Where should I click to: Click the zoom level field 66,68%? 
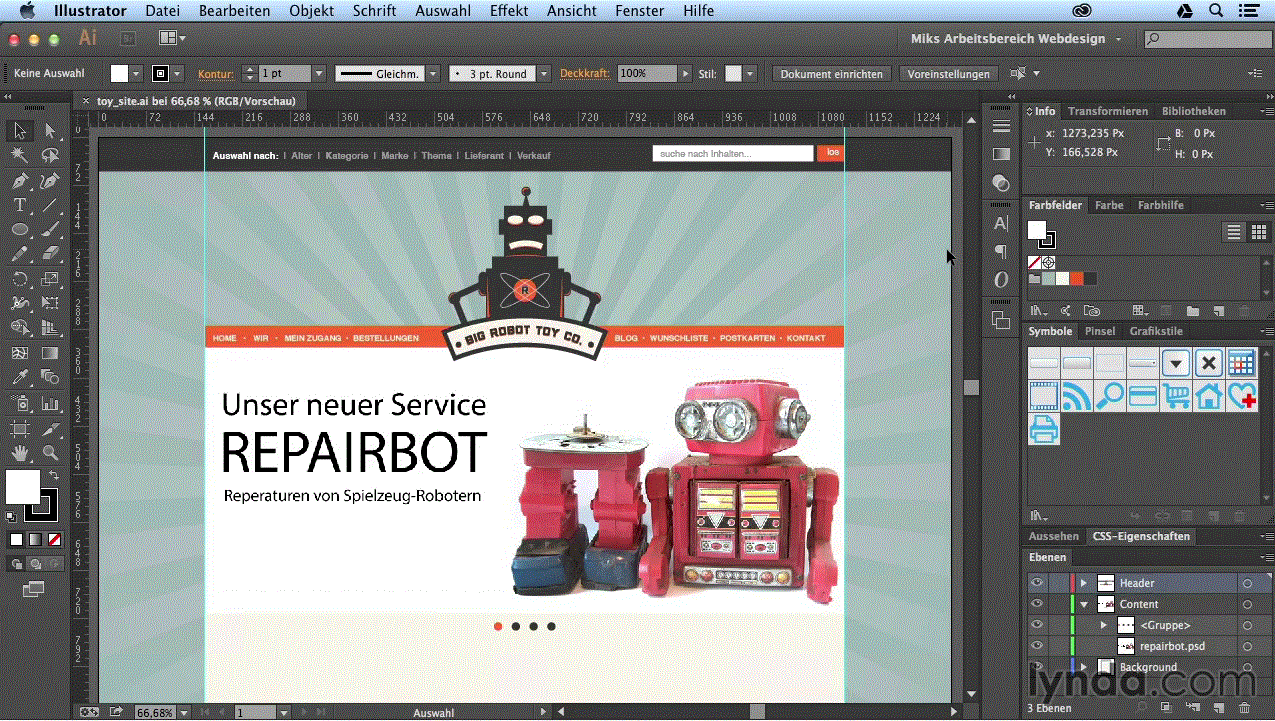tap(155, 713)
